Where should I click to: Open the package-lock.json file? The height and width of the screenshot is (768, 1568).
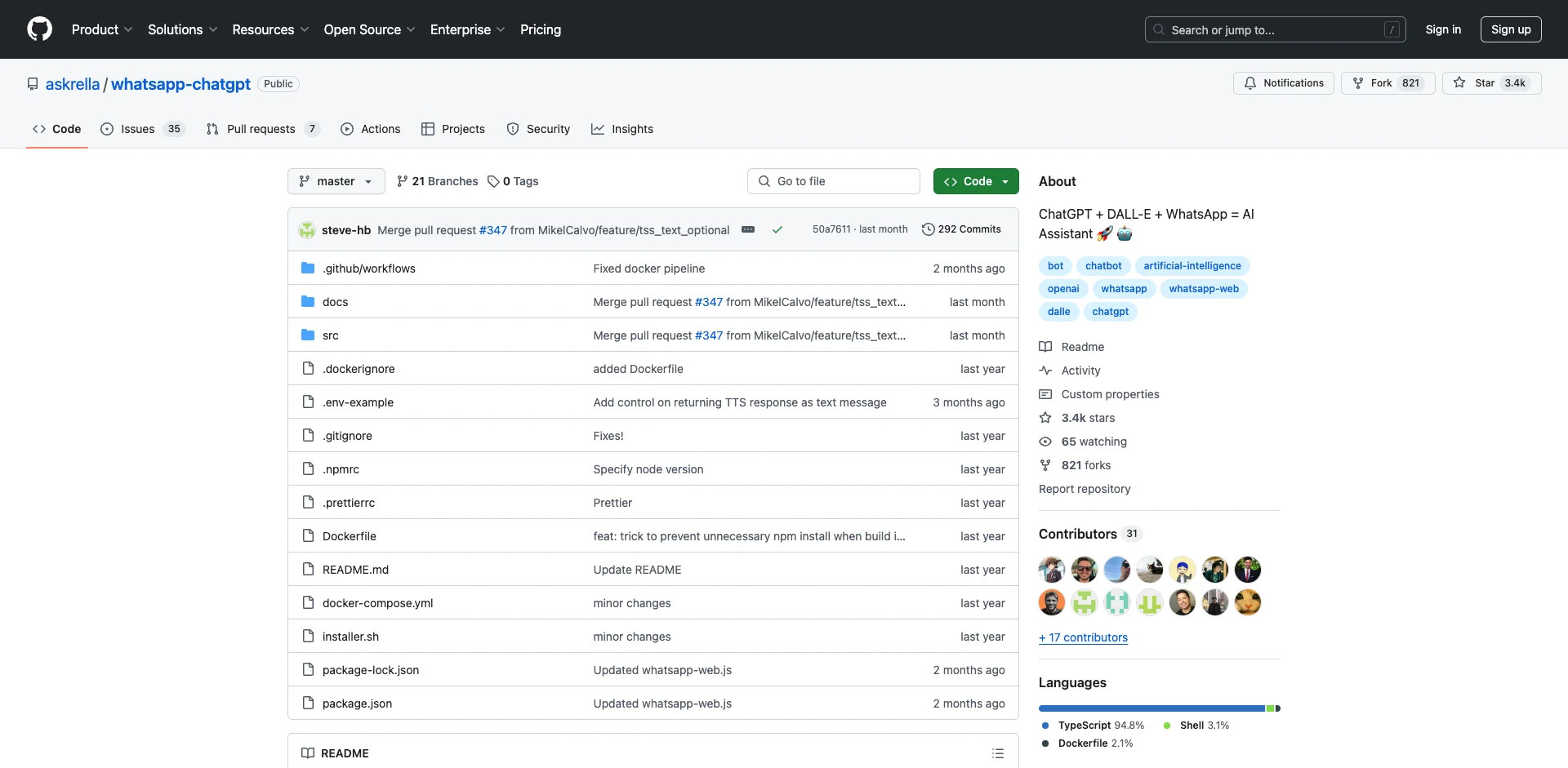[371, 670]
